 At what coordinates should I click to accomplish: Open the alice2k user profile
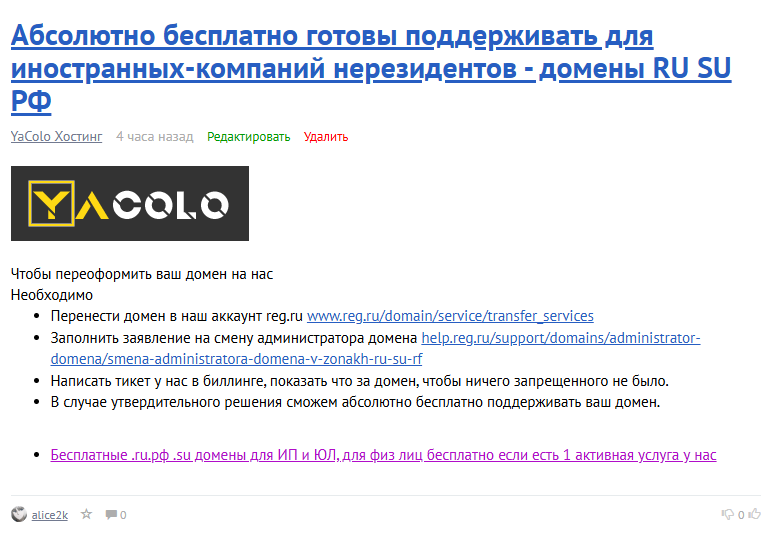(50, 515)
